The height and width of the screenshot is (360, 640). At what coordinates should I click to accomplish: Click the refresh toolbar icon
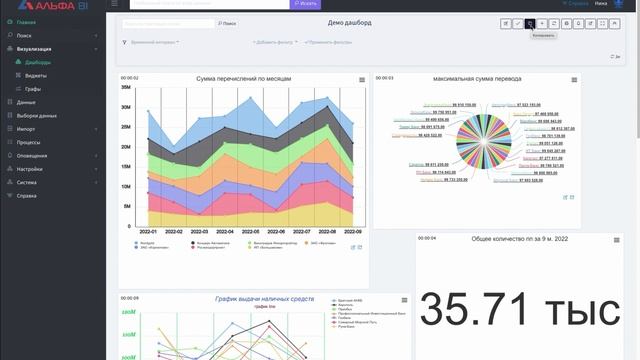tap(554, 24)
